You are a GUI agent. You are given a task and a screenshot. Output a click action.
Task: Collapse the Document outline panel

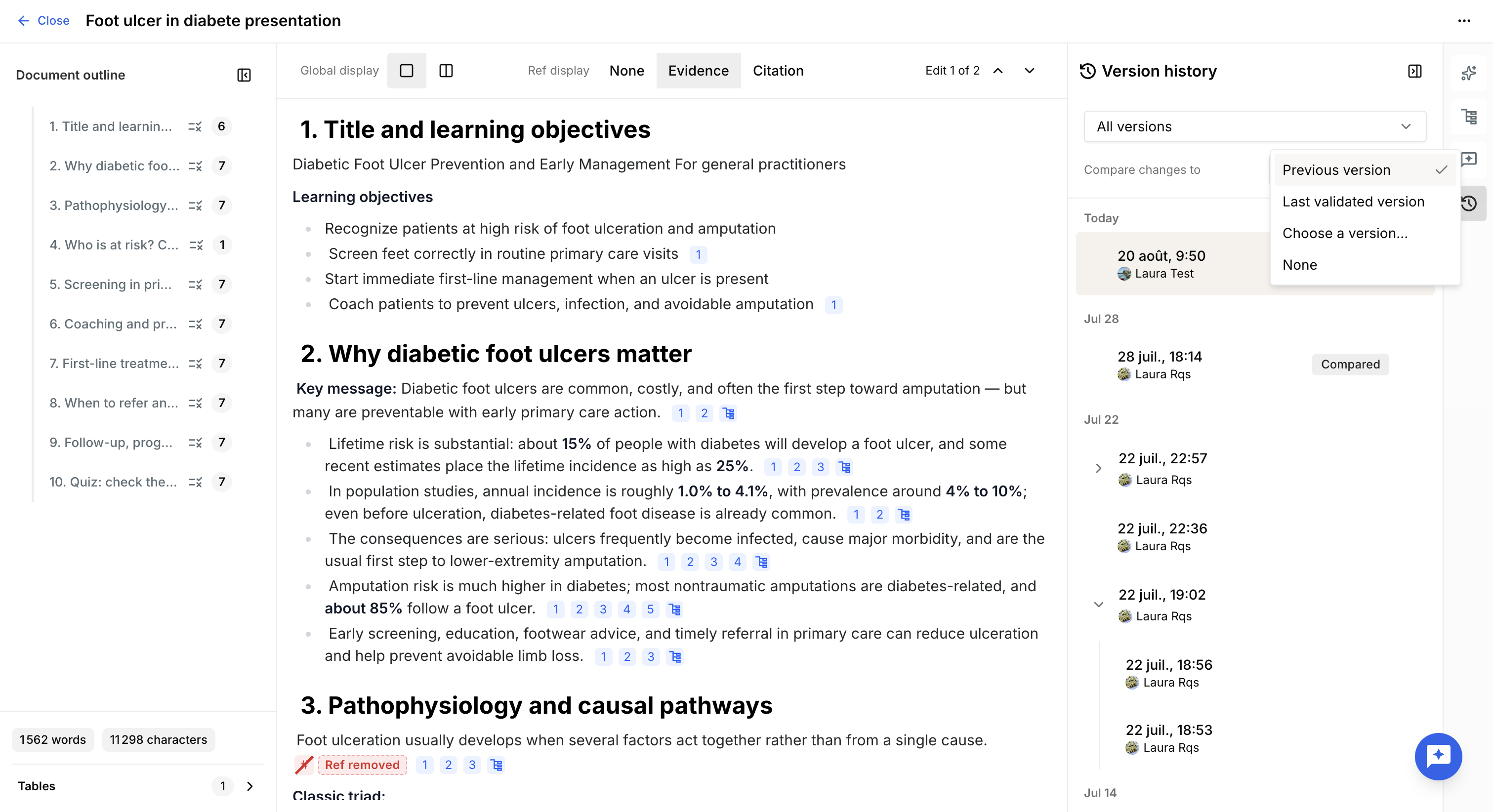pos(244,76)
